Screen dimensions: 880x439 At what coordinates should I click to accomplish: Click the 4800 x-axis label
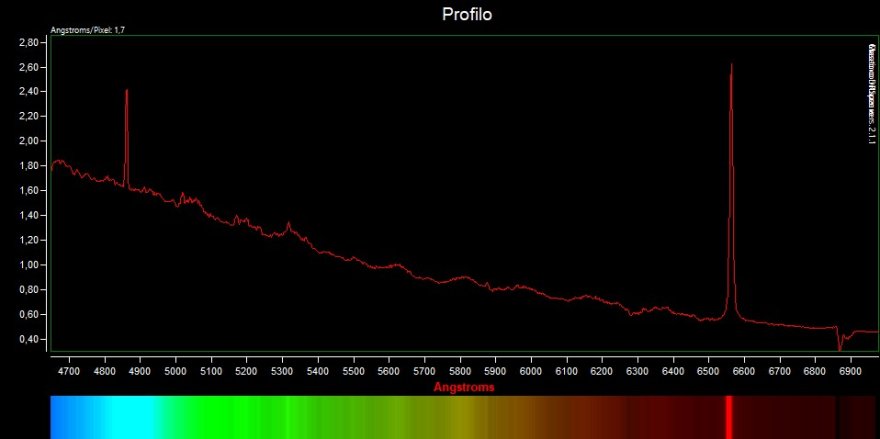pos(104,371)
